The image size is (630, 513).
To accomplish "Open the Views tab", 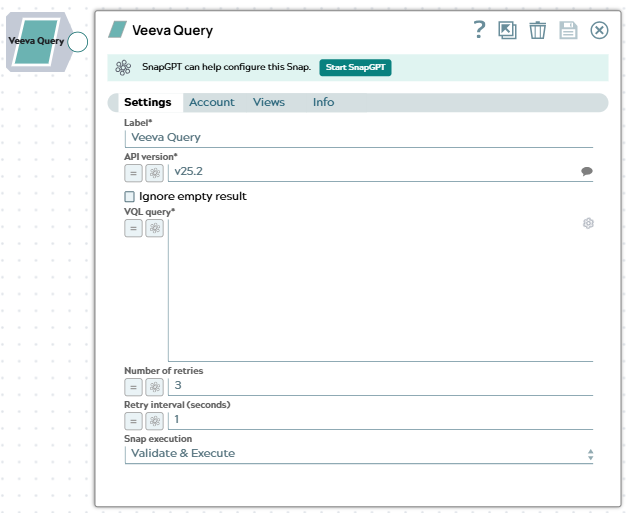I will point(268,102).
